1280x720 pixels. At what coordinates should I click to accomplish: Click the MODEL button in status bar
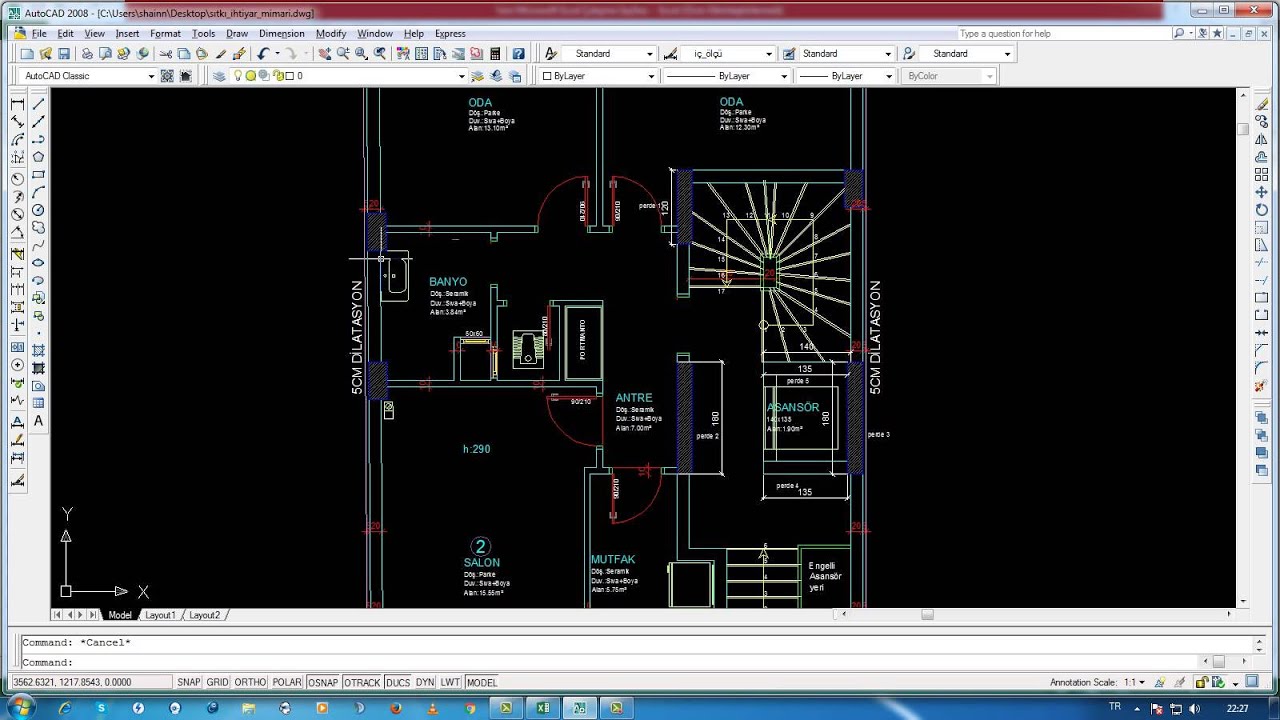pos(481,682)
